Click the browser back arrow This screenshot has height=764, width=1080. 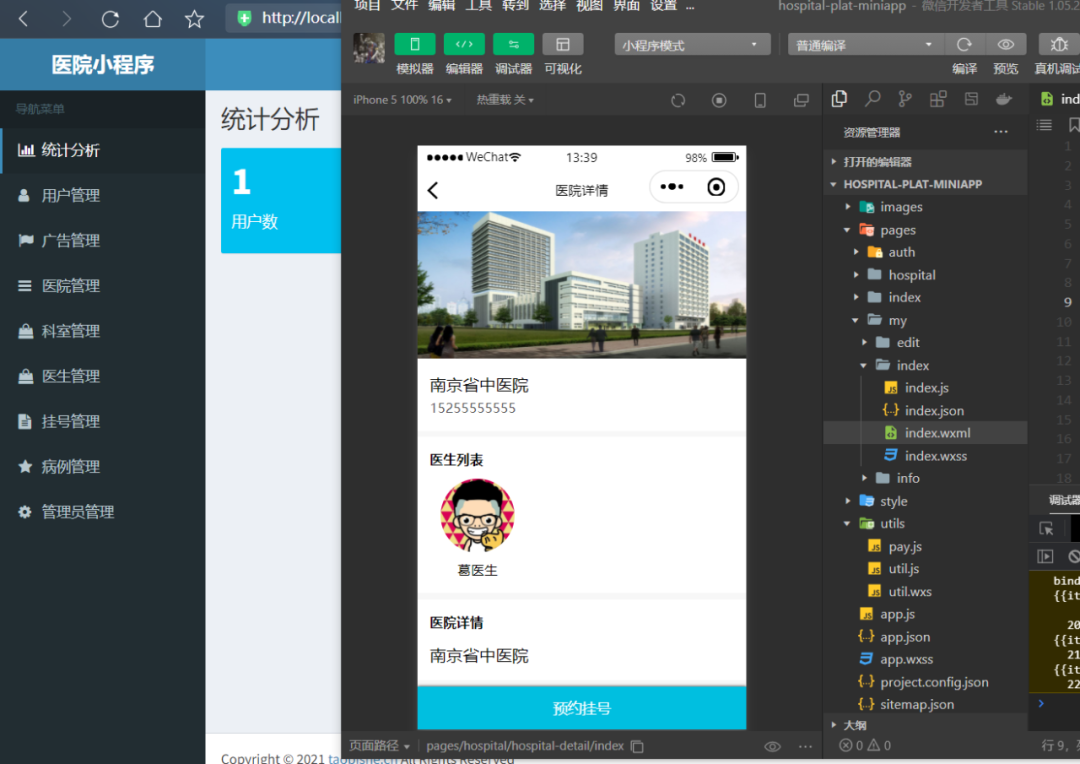pos(24,19)
